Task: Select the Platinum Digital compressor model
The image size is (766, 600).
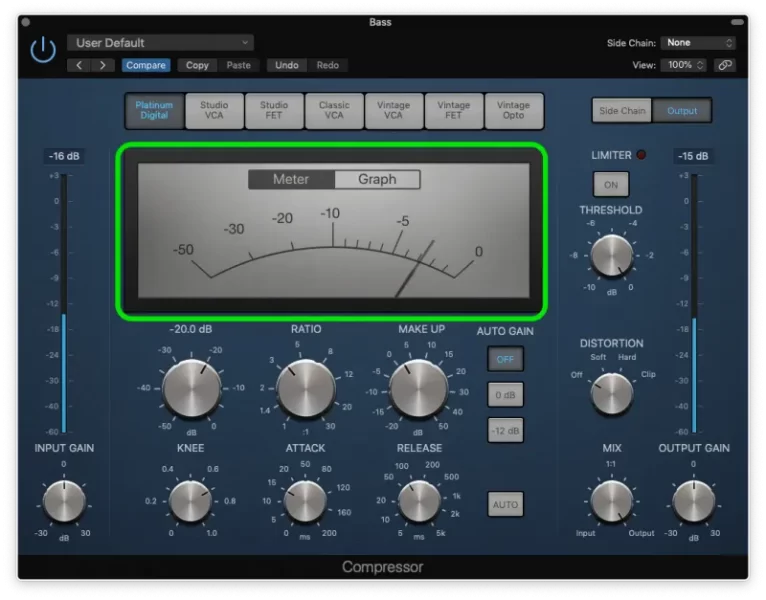Action: 154,110
